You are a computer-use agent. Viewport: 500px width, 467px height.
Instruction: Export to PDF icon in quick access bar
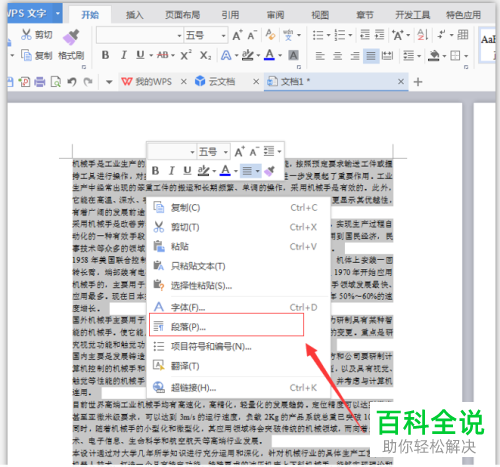24,82
